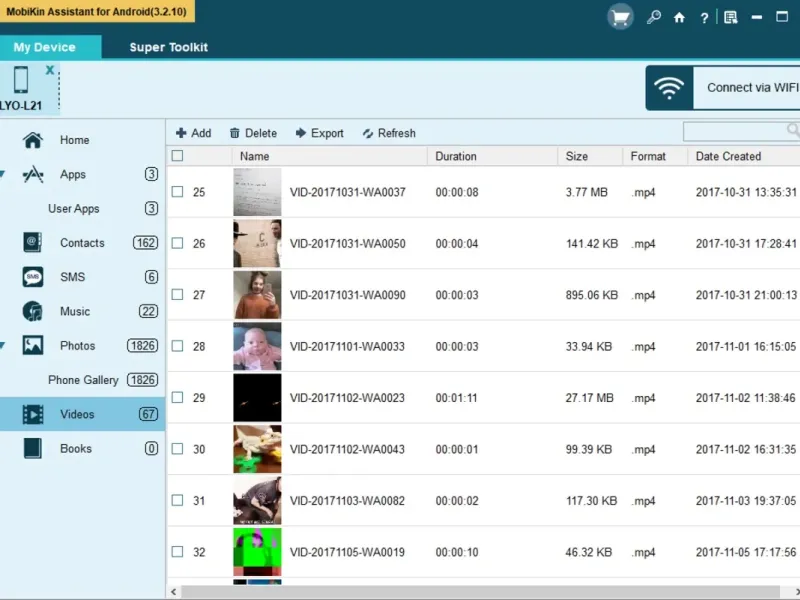This screenshot has width=800, height=600.
Task: Check the box for video row 25
Action: coord(177,192)
